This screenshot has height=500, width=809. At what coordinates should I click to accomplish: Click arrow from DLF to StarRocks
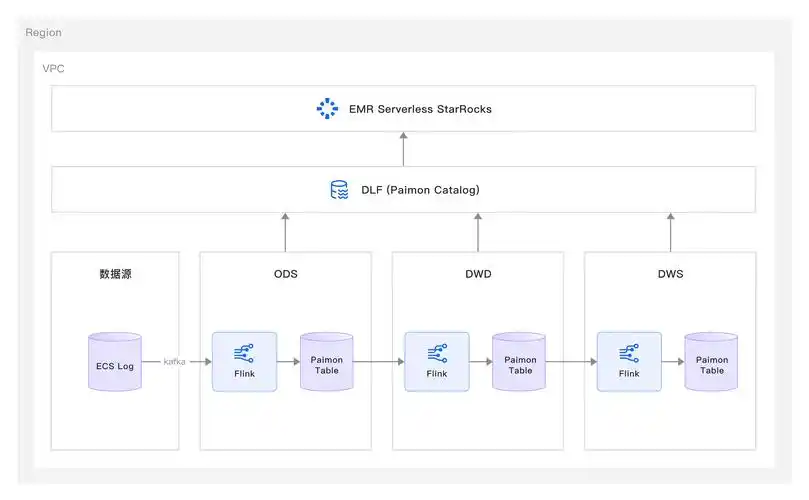pyautogui.click(x=404, y=149)
